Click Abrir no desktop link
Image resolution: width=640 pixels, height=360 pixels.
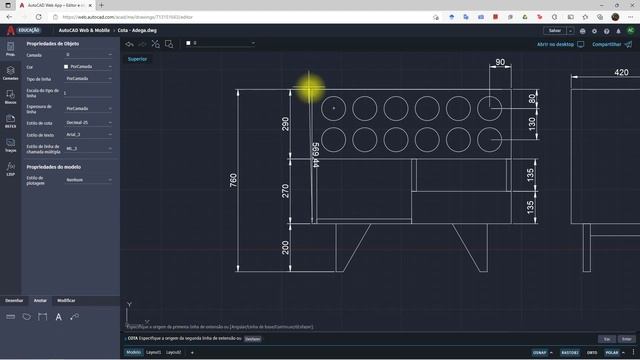(x=560, y=44)
